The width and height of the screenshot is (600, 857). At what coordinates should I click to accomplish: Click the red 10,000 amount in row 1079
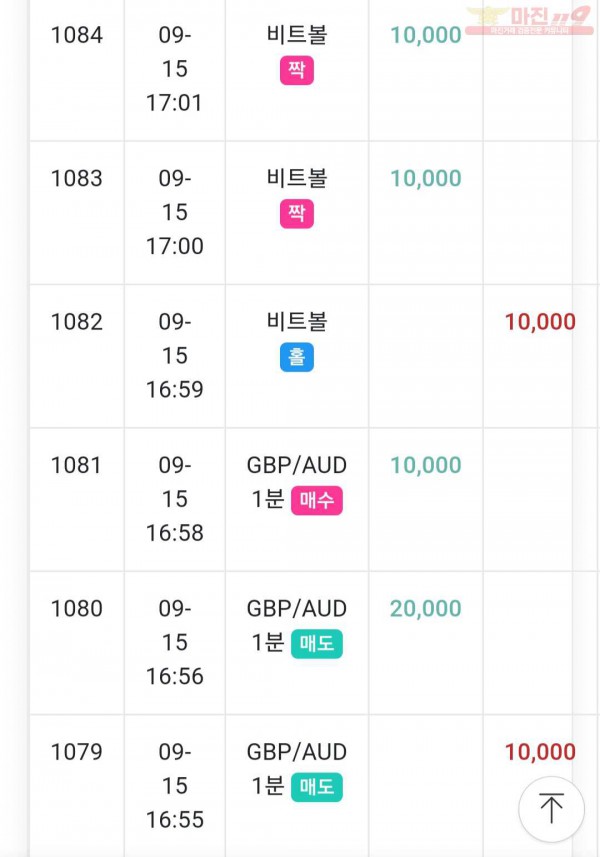pyautogui.click(x=540, y=752)
